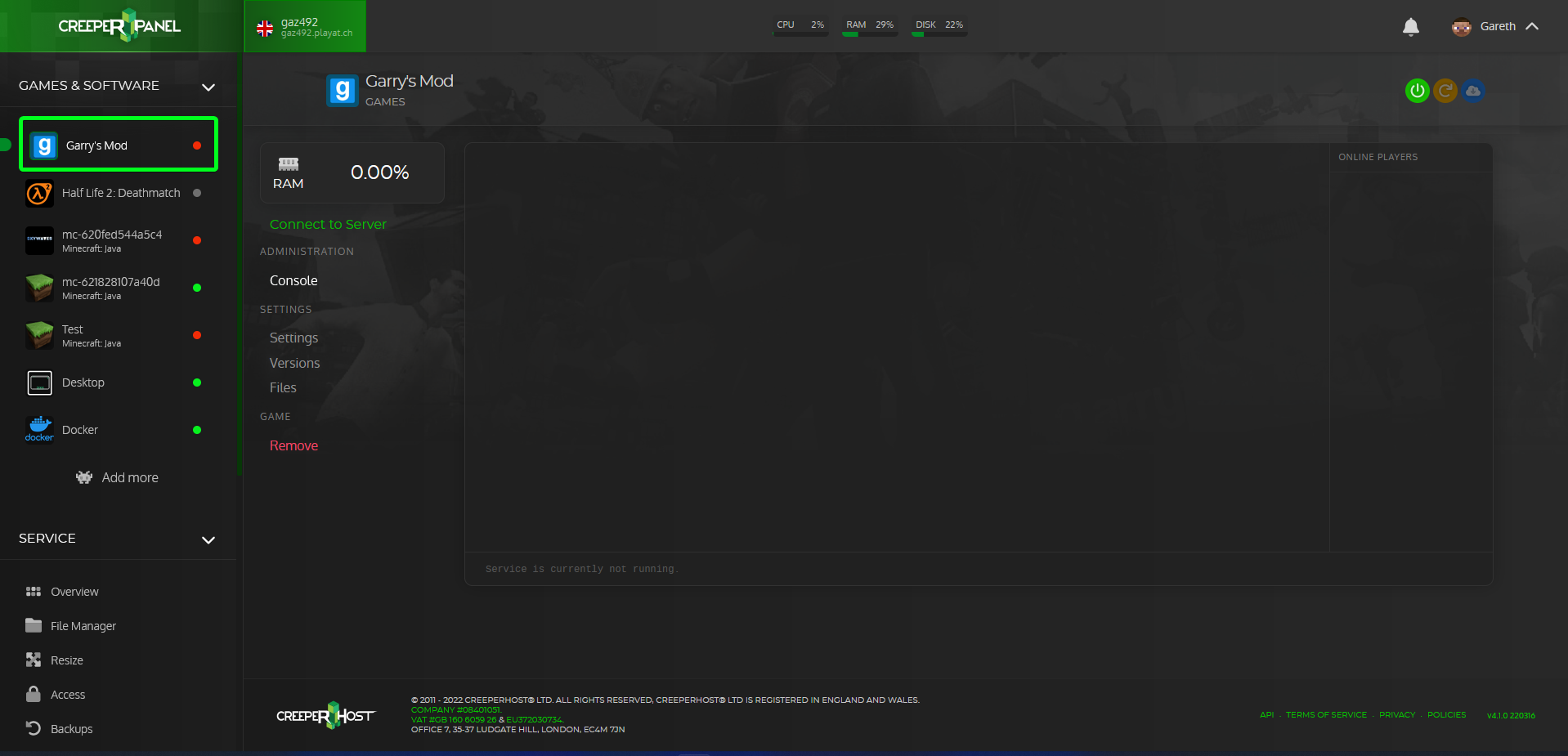Click the grey status dot for Half Life 2
This screenshot has height=756, width=1568.
coord(197,193)
